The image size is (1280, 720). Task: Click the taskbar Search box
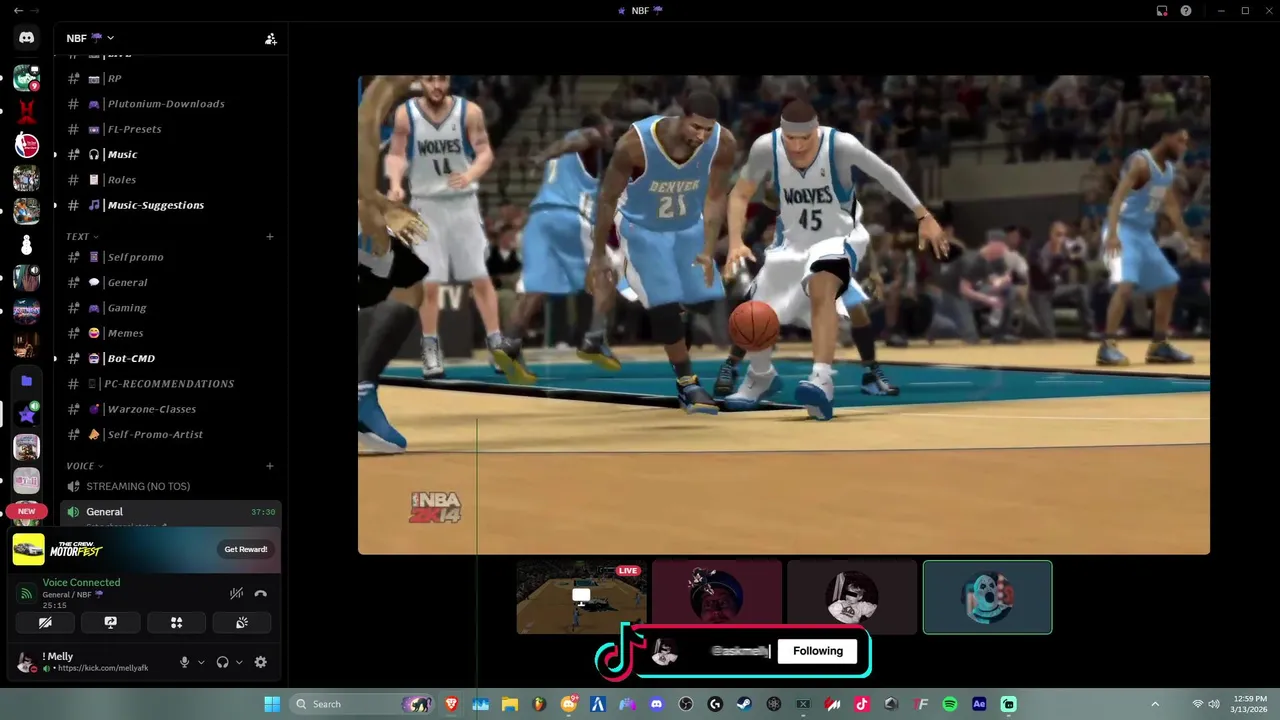tap(362, 704)
